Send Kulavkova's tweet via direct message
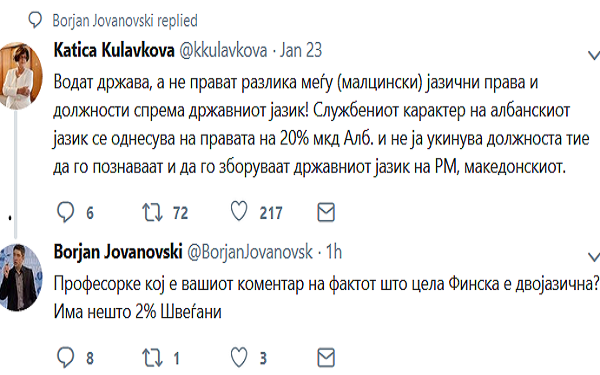 [x=326, y=212]
